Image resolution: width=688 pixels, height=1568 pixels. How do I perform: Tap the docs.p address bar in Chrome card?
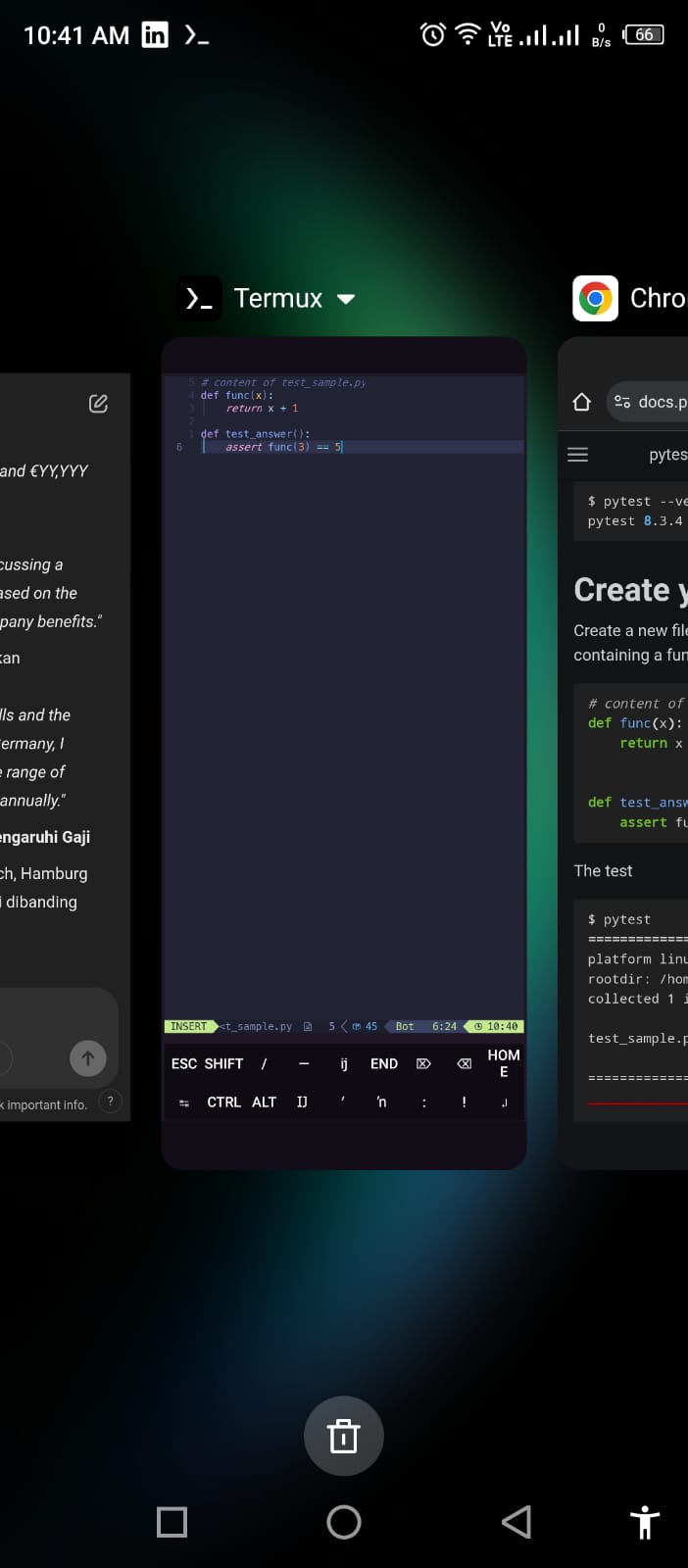coord(648,402)
